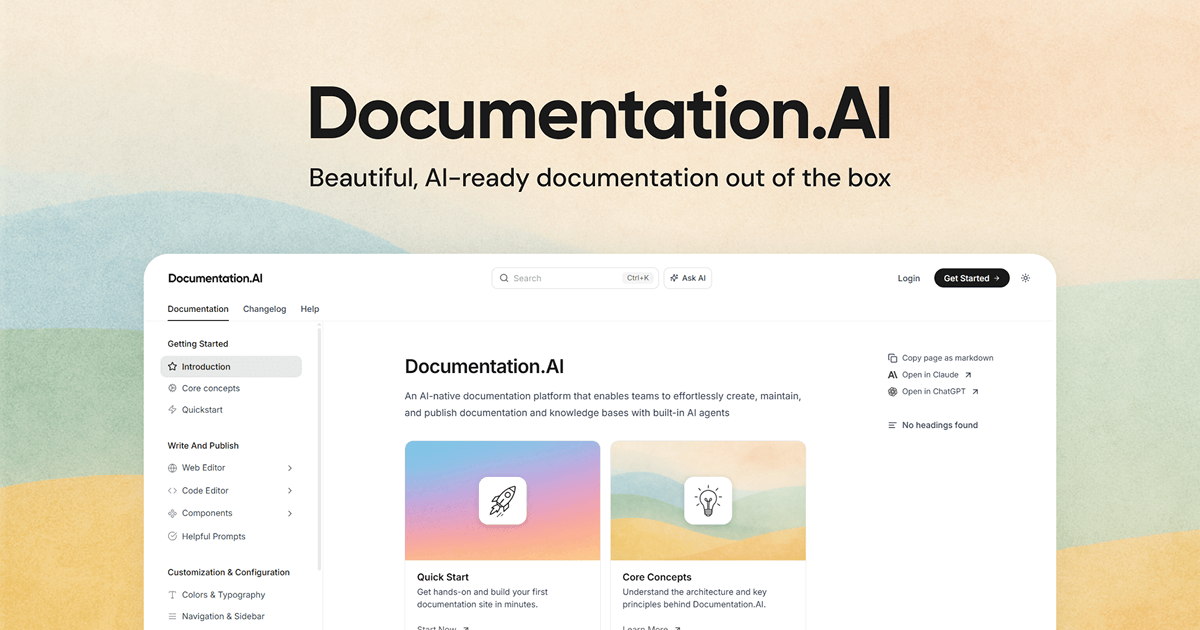Click the lightning icon next to Quickstart
The image size is (1200, 630).
coord(173,410)
